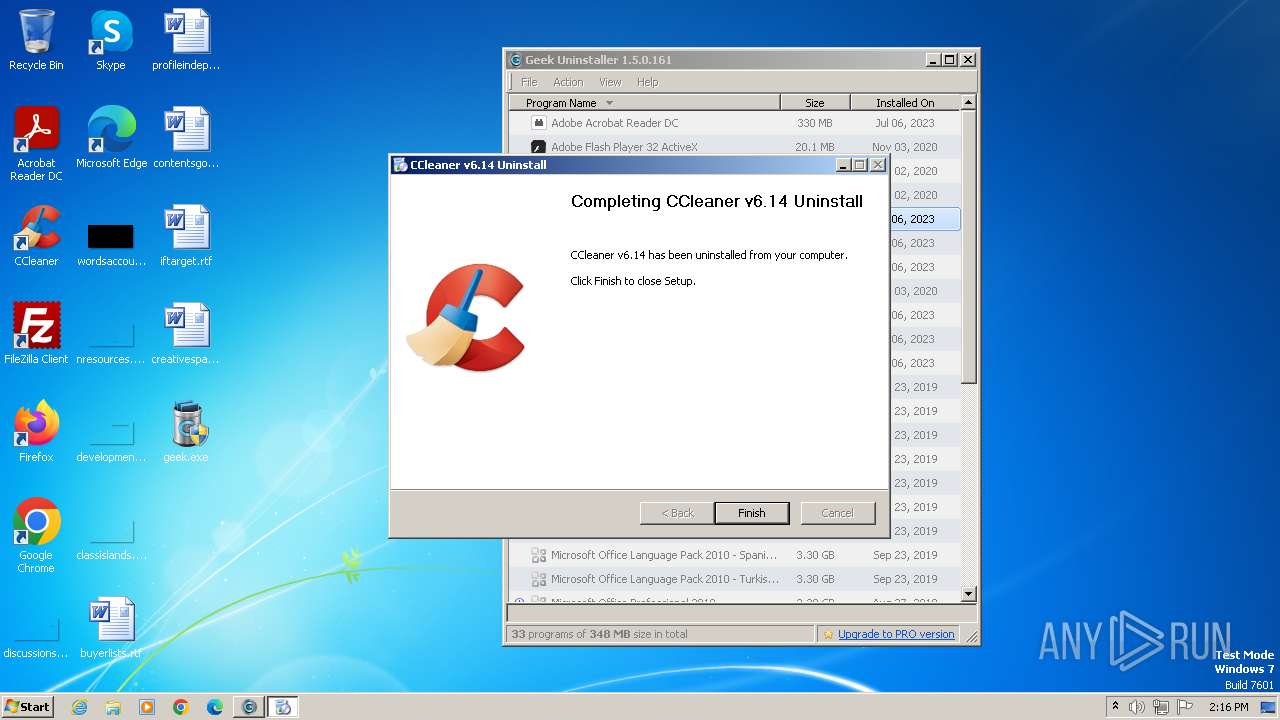Click Adobe Flash Player 32 ActiveX icon

pyautogui.click(x=539, y=147)
